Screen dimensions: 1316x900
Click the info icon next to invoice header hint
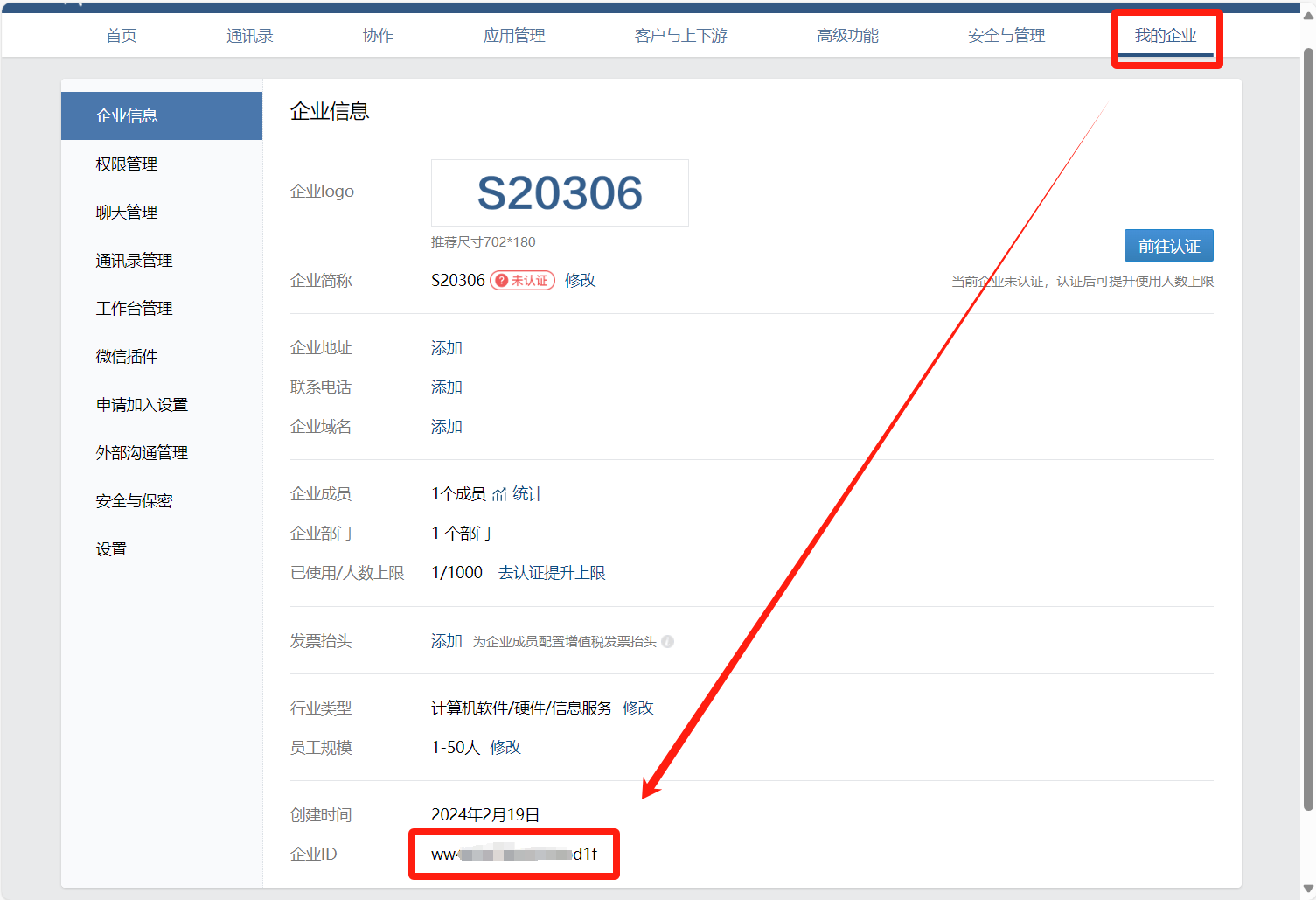coord(667,642)
